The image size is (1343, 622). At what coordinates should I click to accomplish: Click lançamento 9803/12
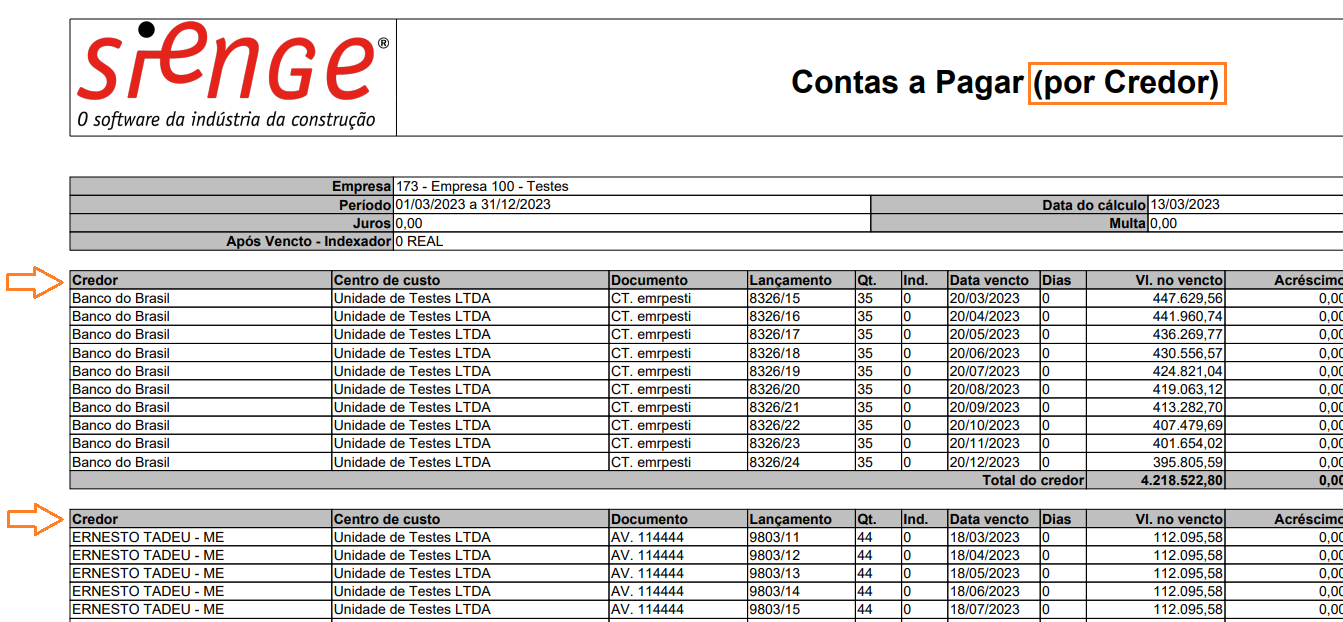click(x=775, y=555)
